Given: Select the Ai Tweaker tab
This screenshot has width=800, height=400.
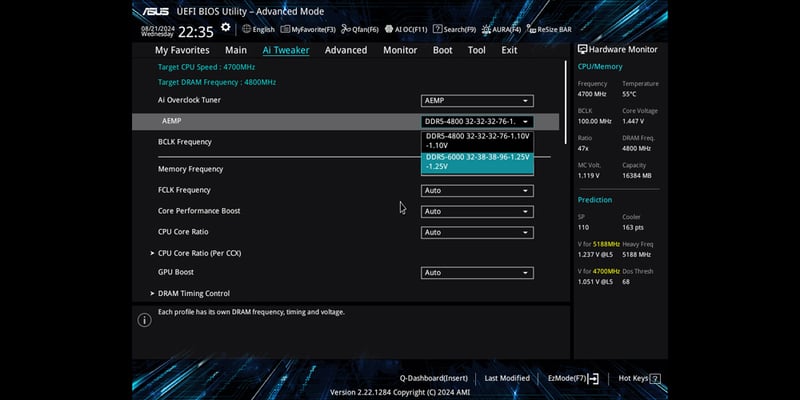Looking at the screenshot, I should pos(286,50).
